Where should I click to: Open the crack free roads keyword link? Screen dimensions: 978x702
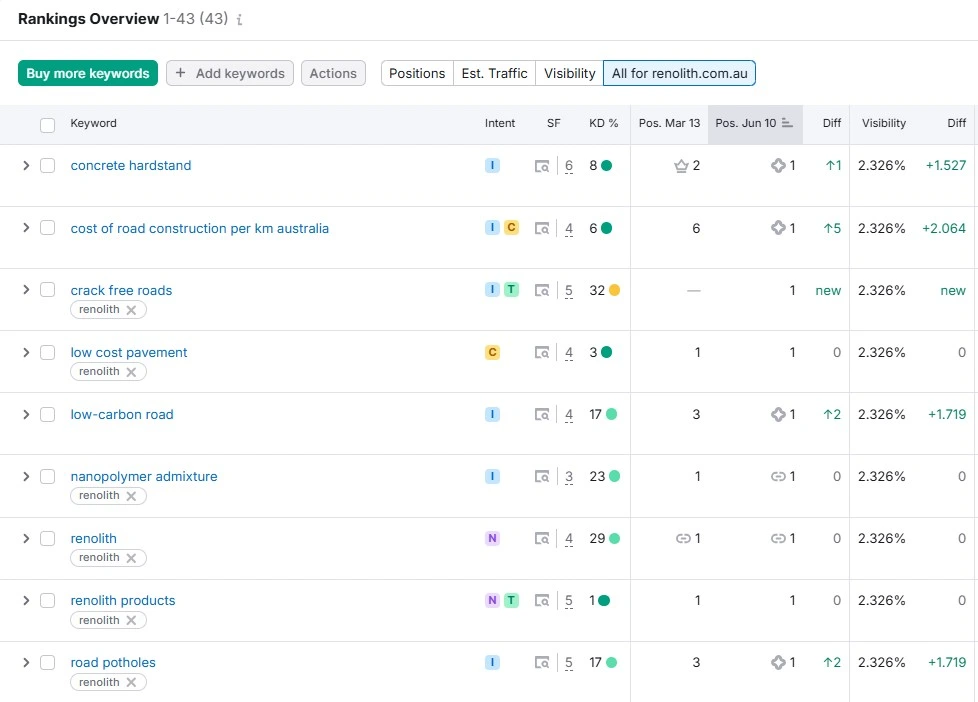tap(121, 290)
